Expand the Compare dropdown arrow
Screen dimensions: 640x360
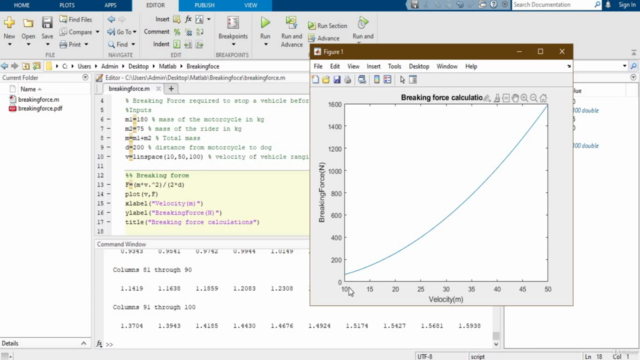(97, 32)
